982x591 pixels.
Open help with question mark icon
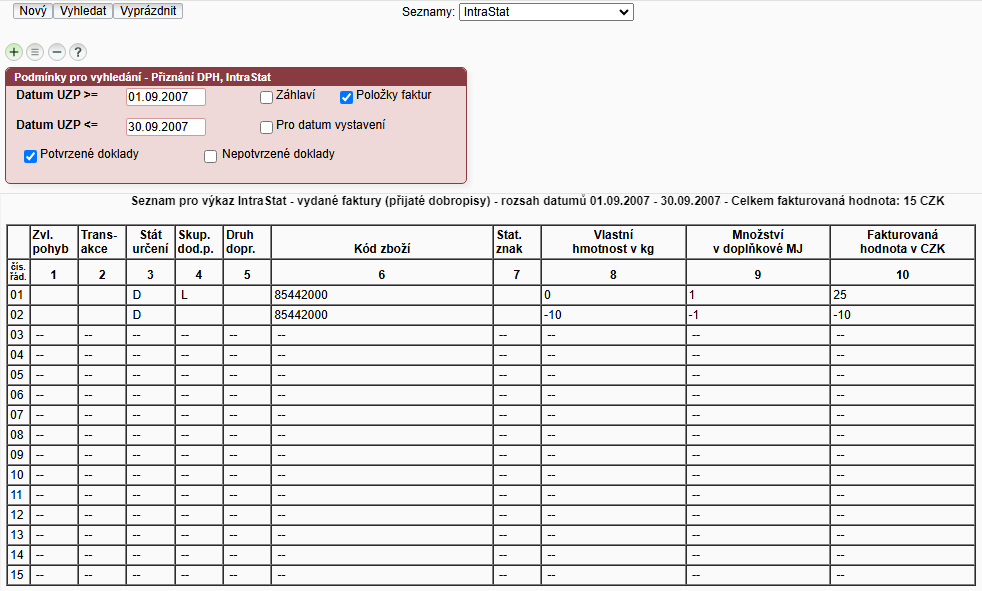tap(78, 51)
